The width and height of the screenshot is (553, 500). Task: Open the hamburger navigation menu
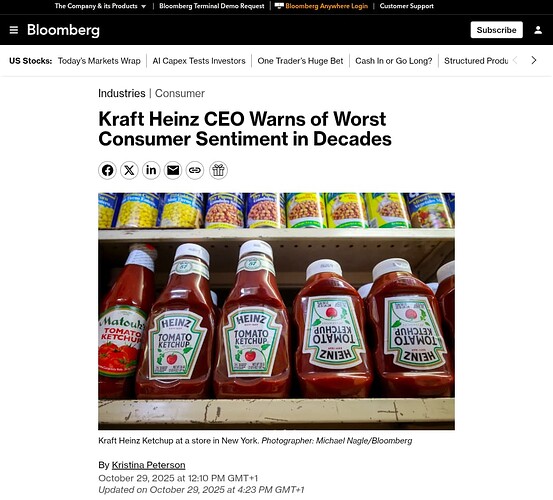point(14,30)
